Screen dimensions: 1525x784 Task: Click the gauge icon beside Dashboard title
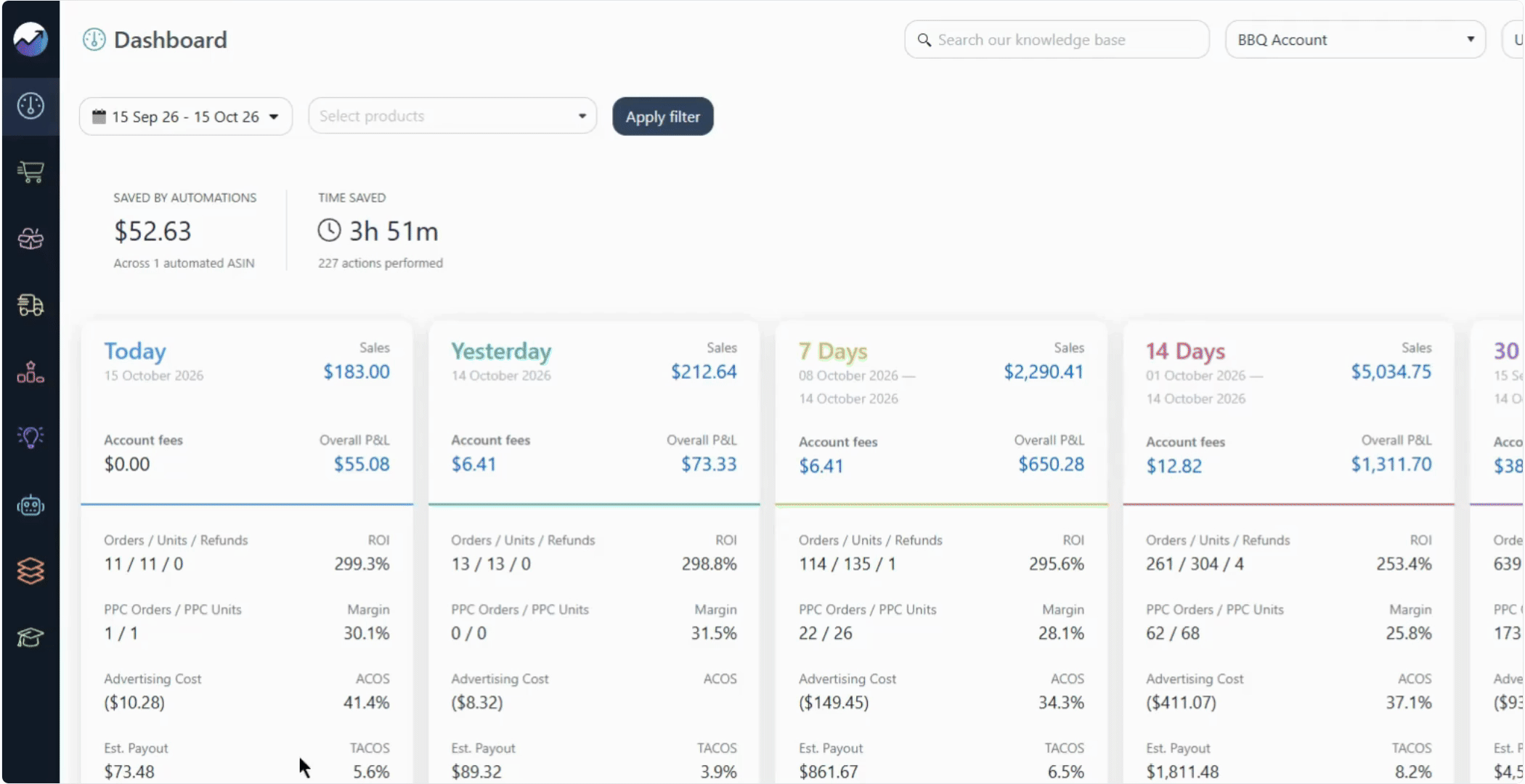point(94,39)
